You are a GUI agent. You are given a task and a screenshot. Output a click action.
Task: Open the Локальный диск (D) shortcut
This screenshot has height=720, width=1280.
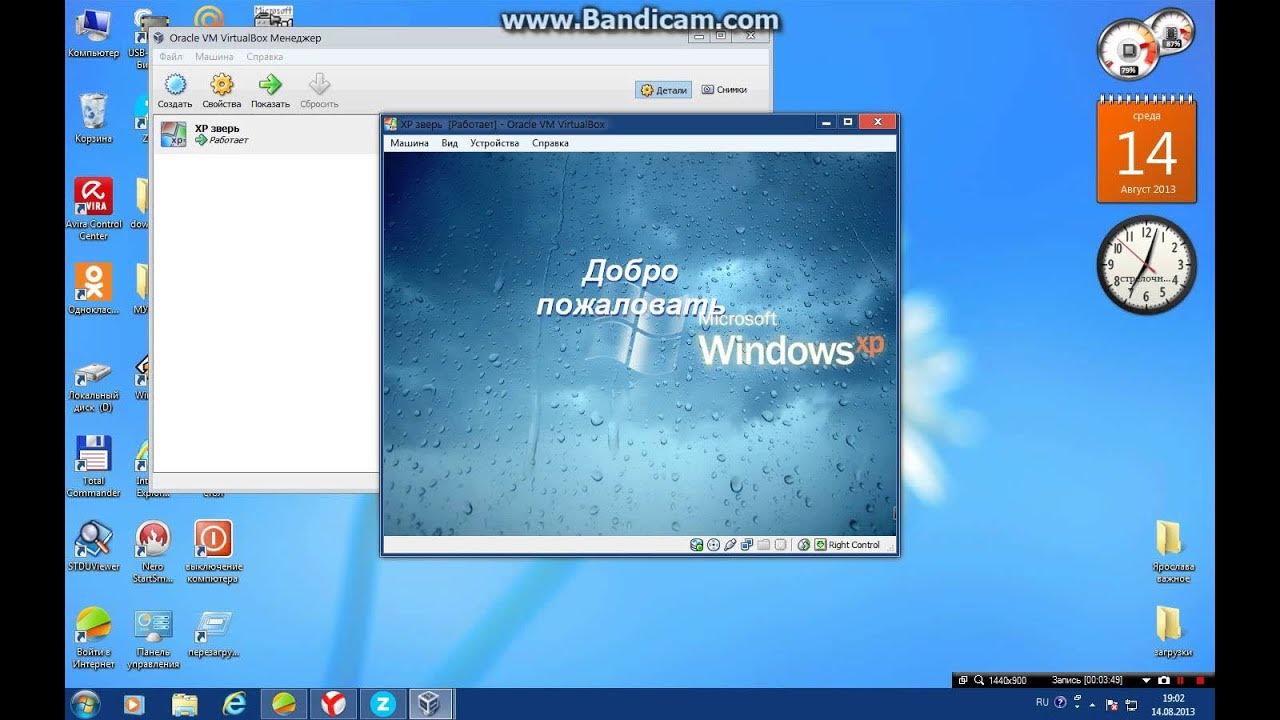tap(94, 387)
